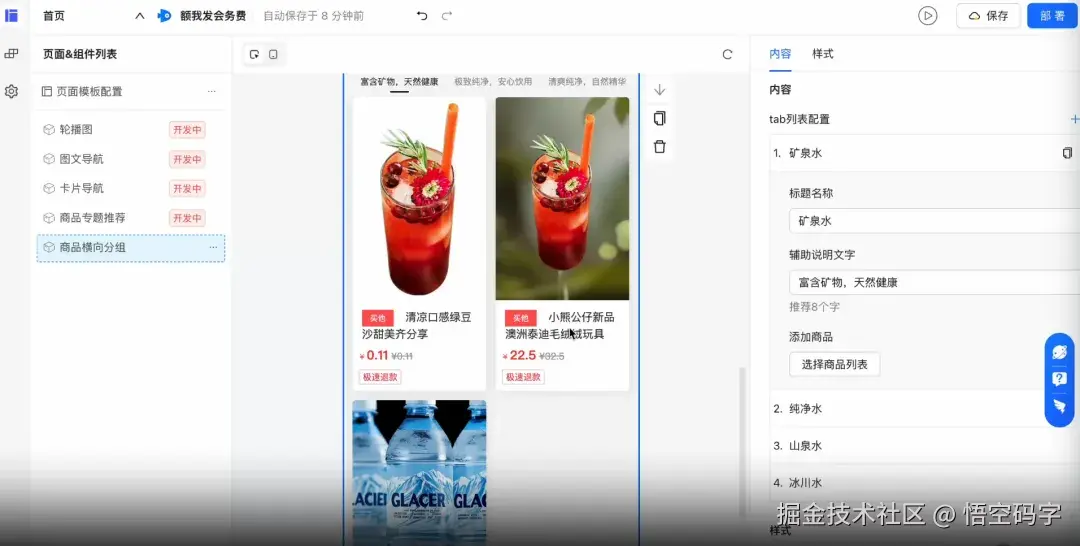The width and height of the screenshot is (1080, 546).
Task: Select the 轮播图 component
Action: point(76,129)
